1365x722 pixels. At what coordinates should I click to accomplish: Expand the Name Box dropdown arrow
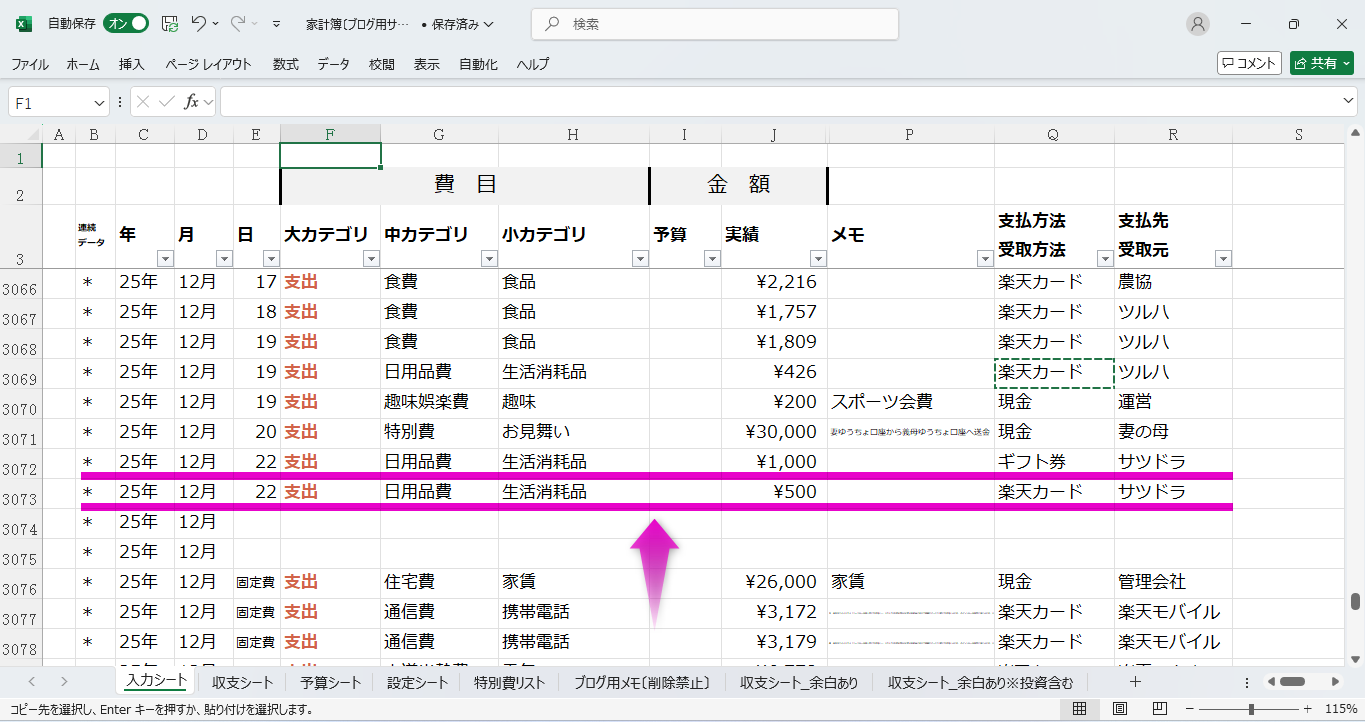click(x=99, y=103)
